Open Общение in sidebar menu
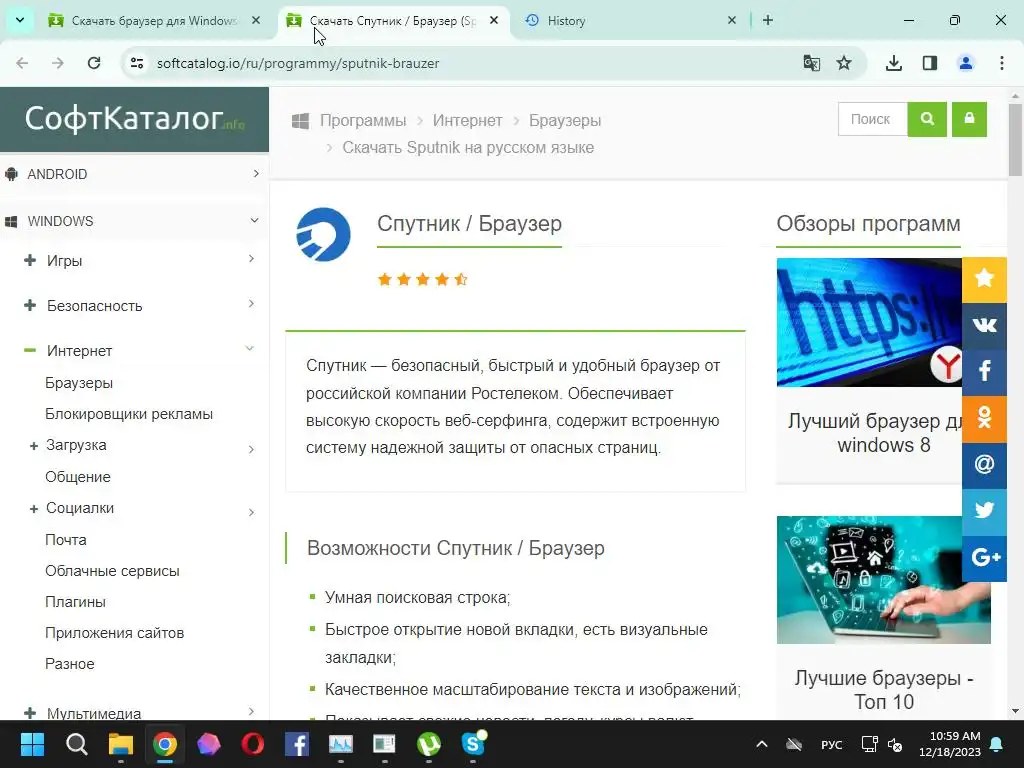The height and width of the screenshot is (768, 1024). pos(78,477)
